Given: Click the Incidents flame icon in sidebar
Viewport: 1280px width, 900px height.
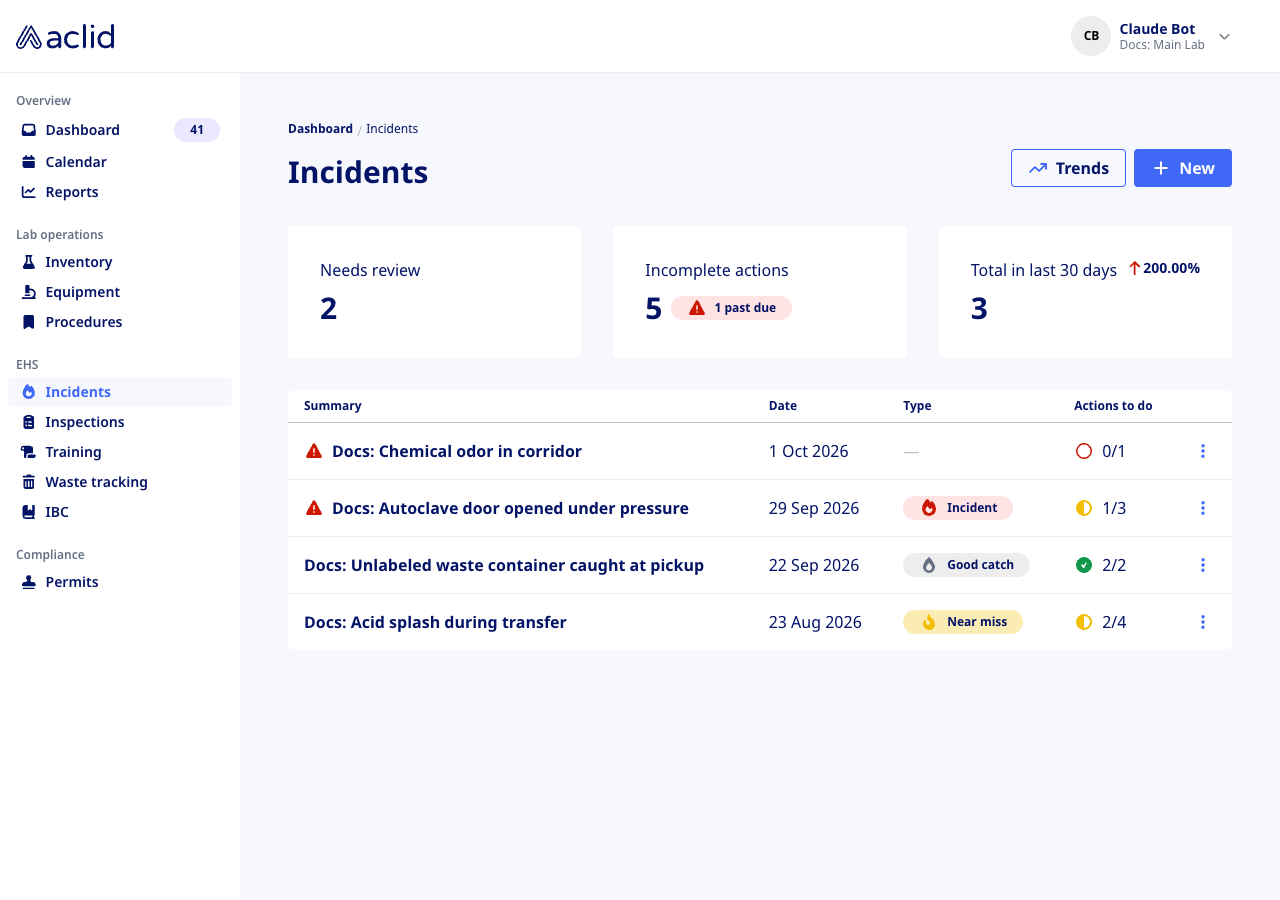Looking at the screenshot, I should (x=29, y=392).
